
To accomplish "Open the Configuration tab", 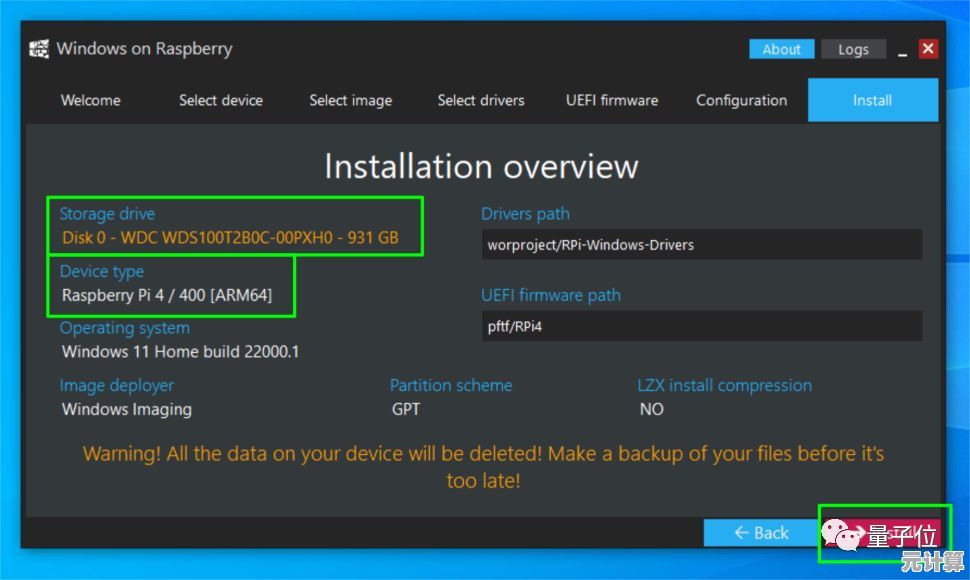I will pos(741,100).
